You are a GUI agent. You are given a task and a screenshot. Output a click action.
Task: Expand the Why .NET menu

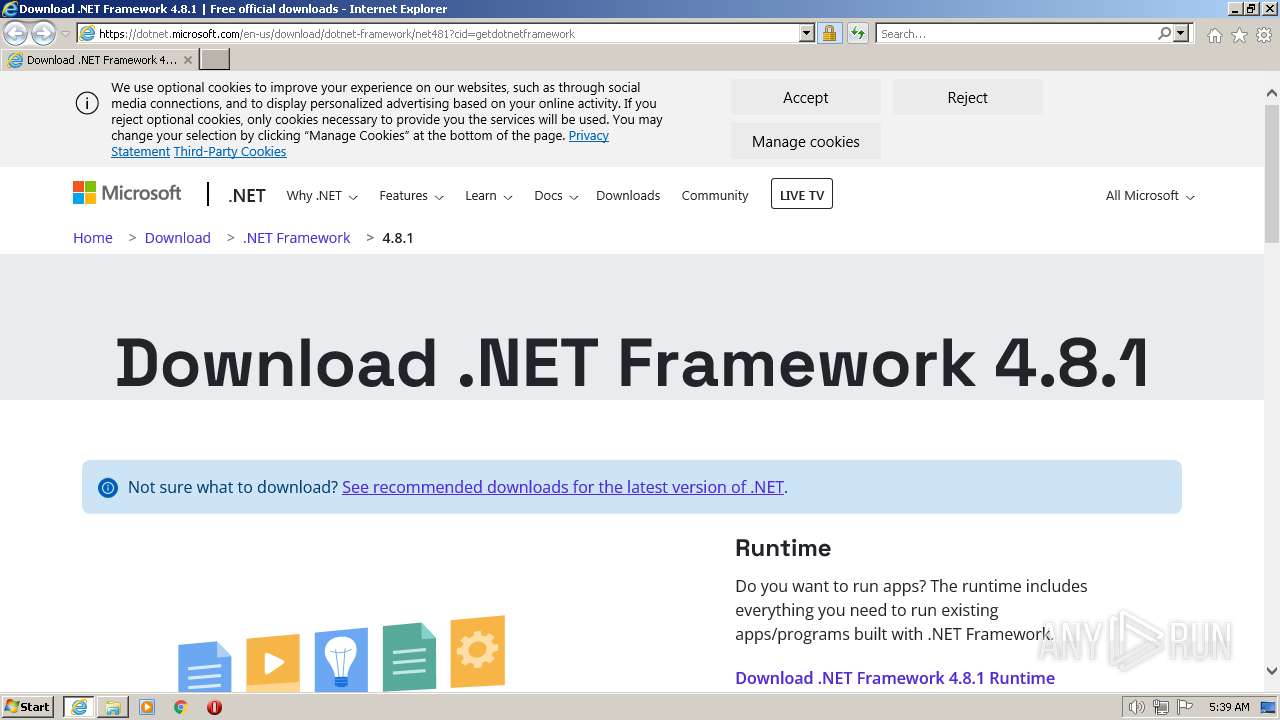pos(322,196)
